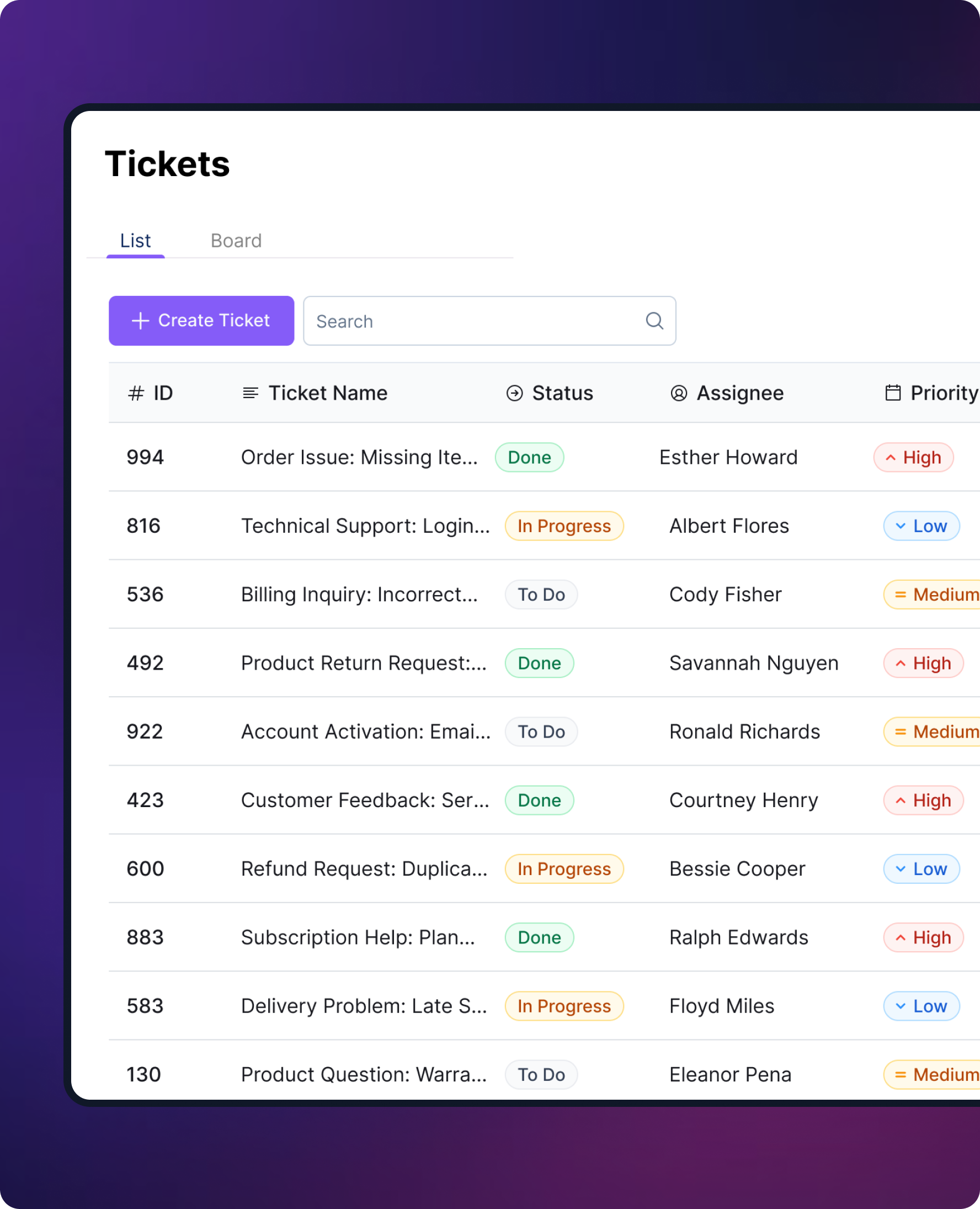Screen dimensions: 980x1209
Task: Click the up-chevron icon on Esther Howard's priority
Action: click(890, 458)
